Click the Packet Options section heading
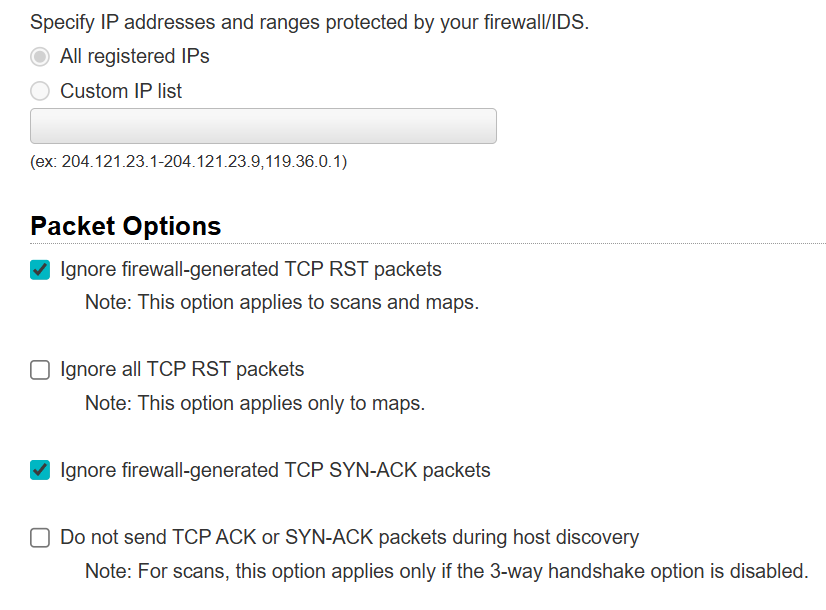Viewport: 826px width, 610px height. pyautogui.click(x=126, y=226)
